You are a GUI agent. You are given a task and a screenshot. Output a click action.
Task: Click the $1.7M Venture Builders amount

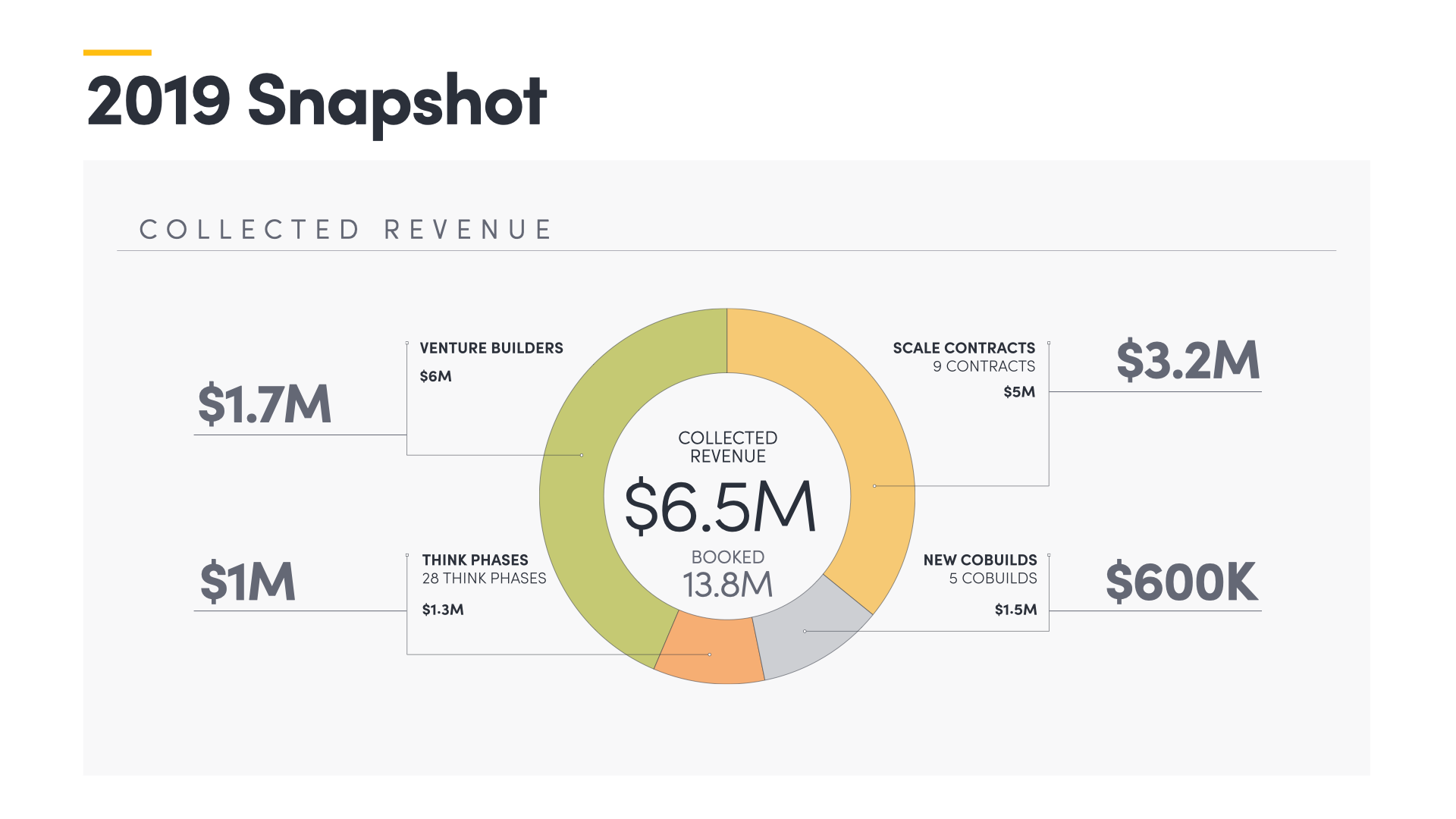265,404
